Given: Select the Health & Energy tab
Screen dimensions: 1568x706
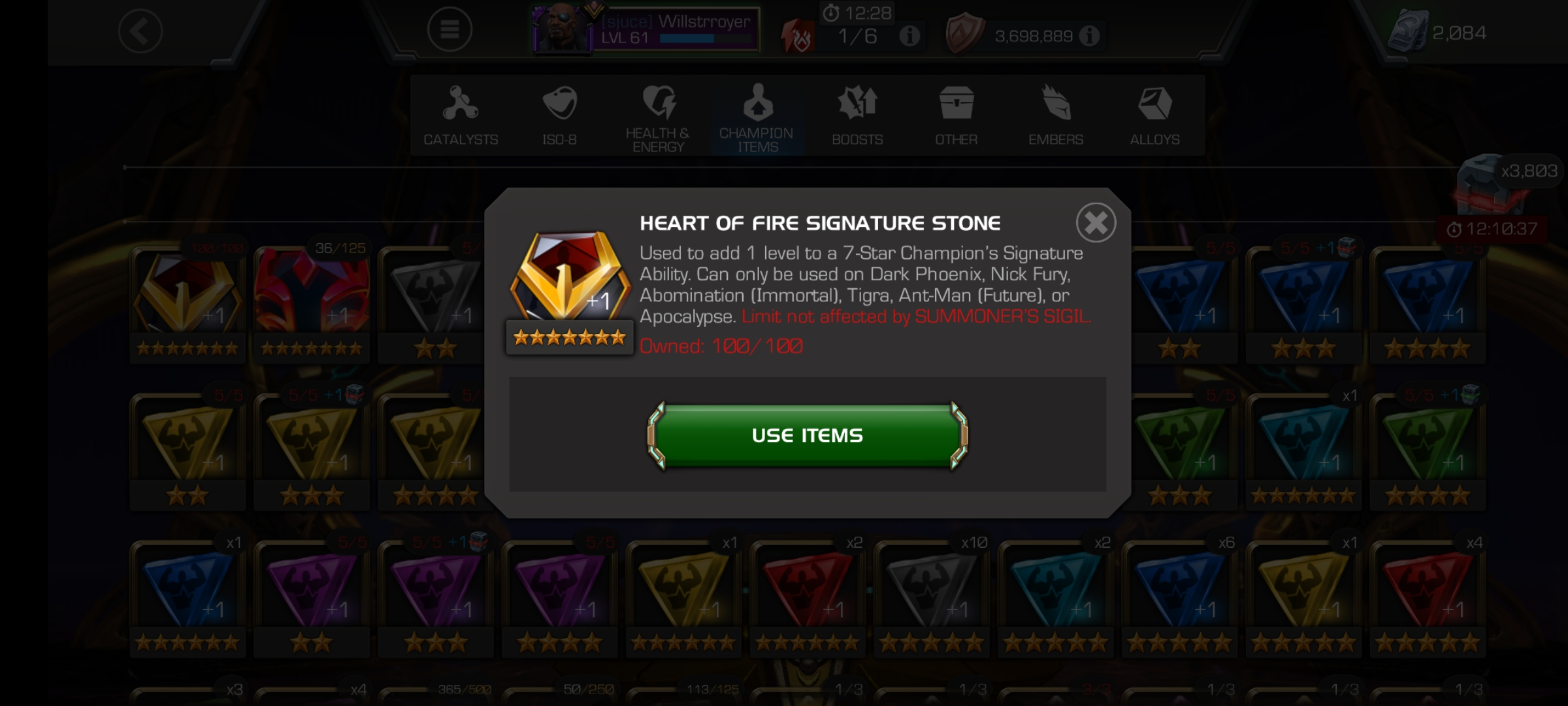Looking at the screenshot, I should click(658, 116).
